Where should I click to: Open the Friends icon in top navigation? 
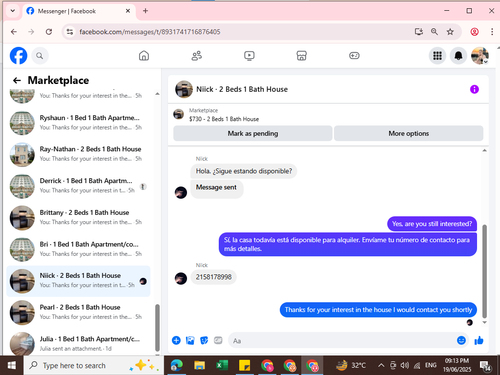coord(197,56)
